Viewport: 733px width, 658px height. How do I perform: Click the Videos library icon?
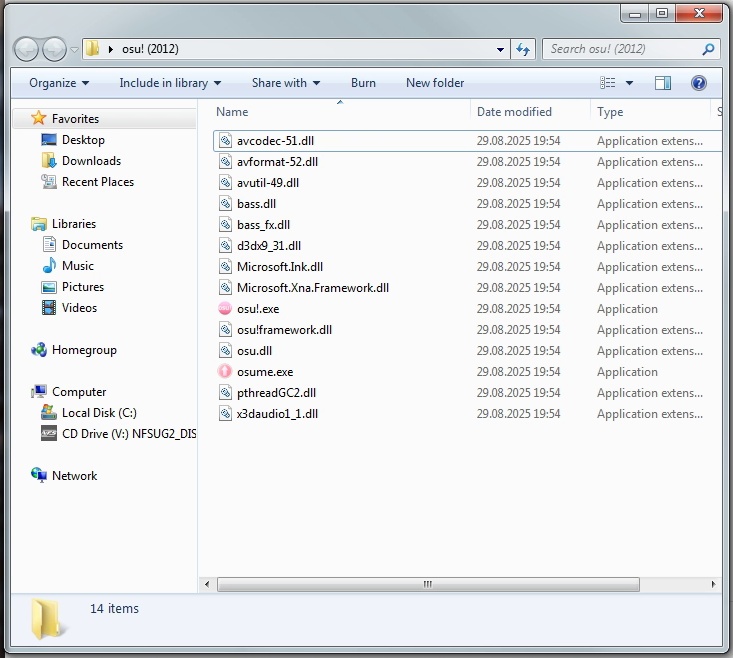tap(49, 308)
